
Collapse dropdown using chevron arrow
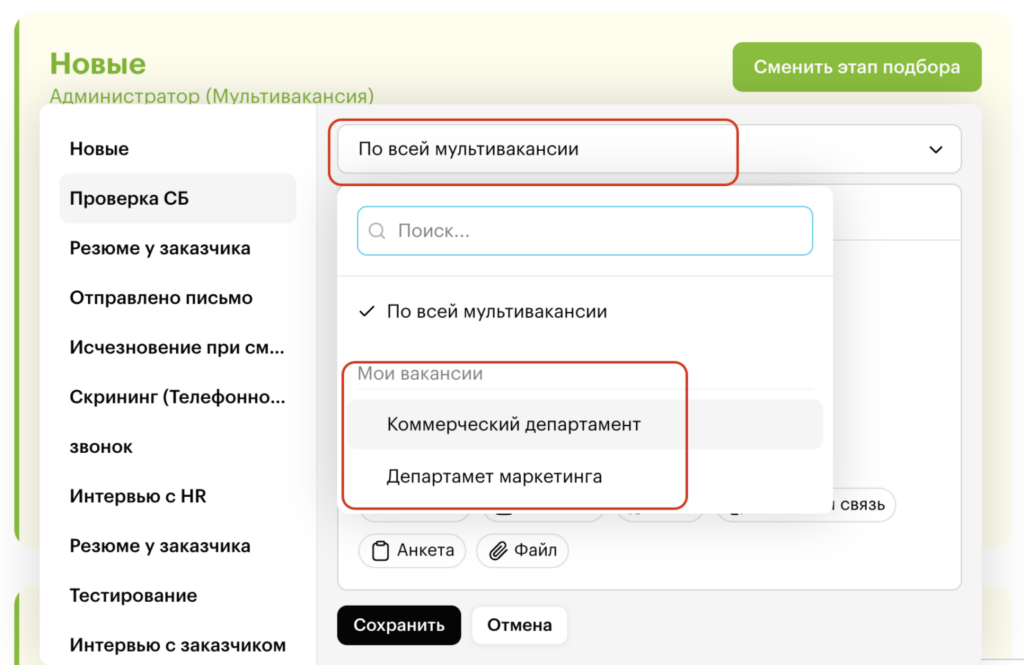tap(936, 150)
